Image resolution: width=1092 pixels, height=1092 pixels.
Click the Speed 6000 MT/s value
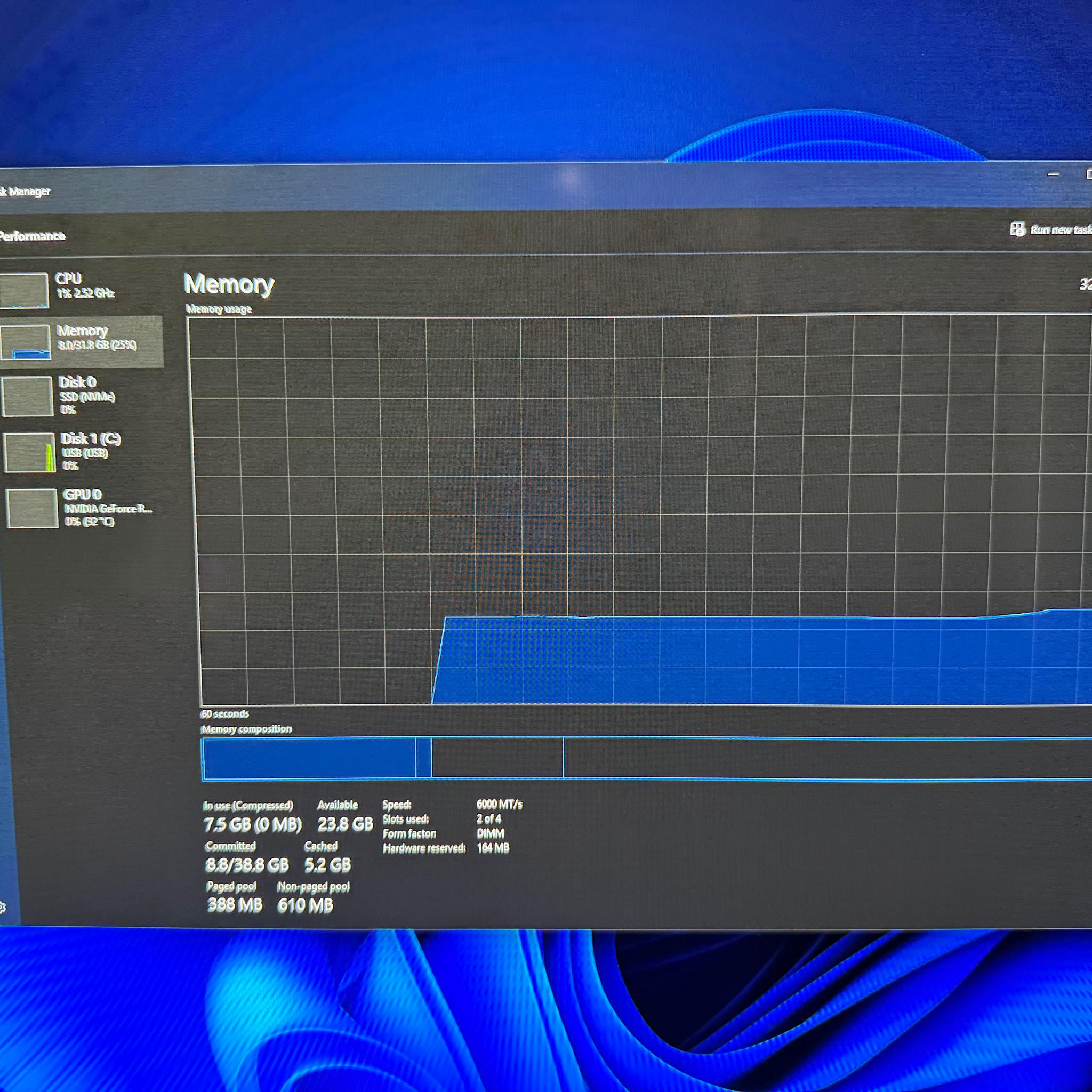click(500, 804)
